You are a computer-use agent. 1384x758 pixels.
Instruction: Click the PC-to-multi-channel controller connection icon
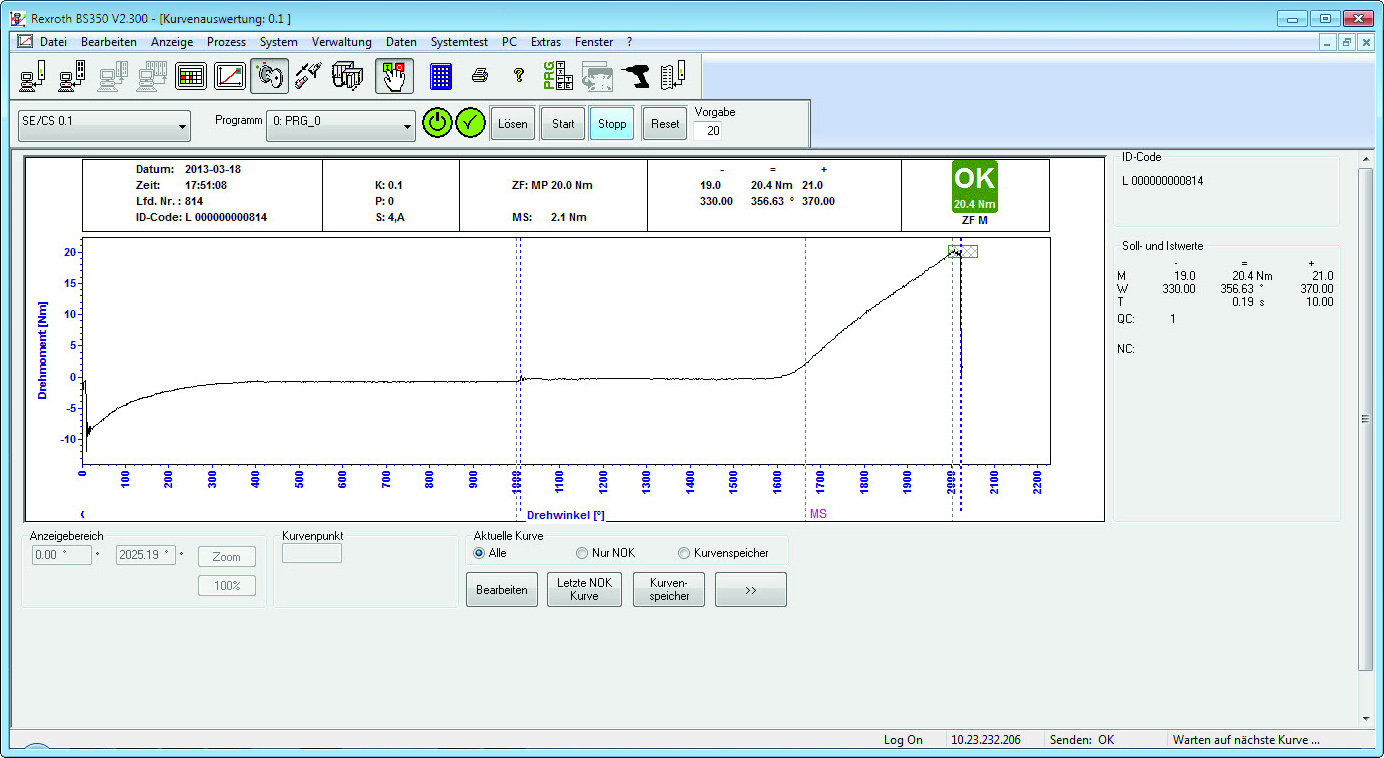(72, 76)
